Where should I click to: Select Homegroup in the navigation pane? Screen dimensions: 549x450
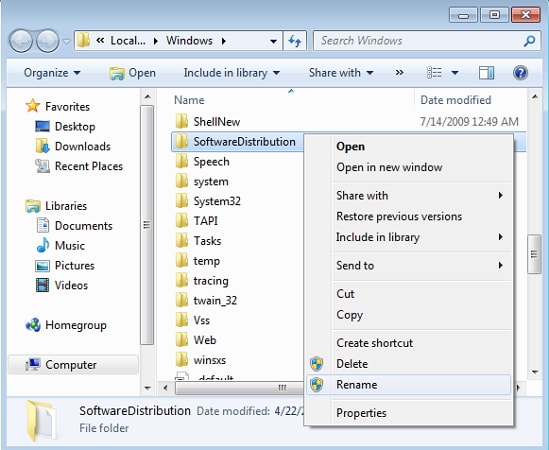click(x=66, y=325)
